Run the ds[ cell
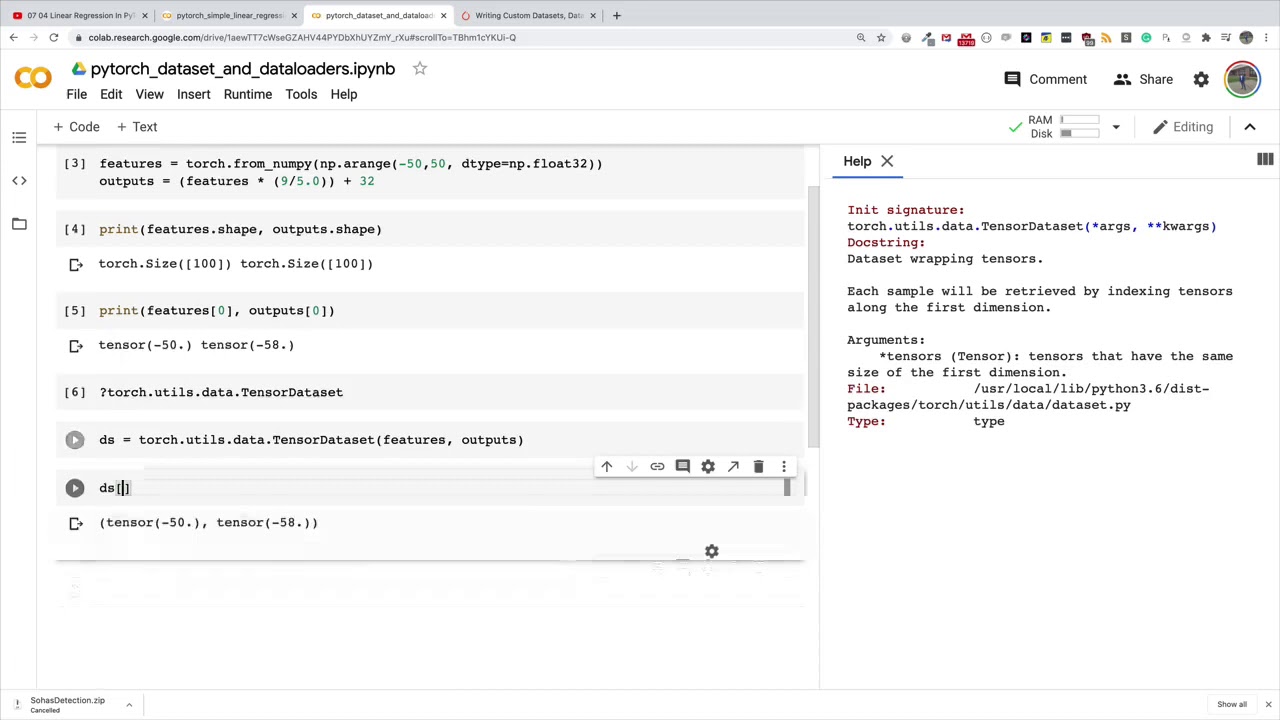This screenshot has height=720, width=1280. (x=75, y=488)
